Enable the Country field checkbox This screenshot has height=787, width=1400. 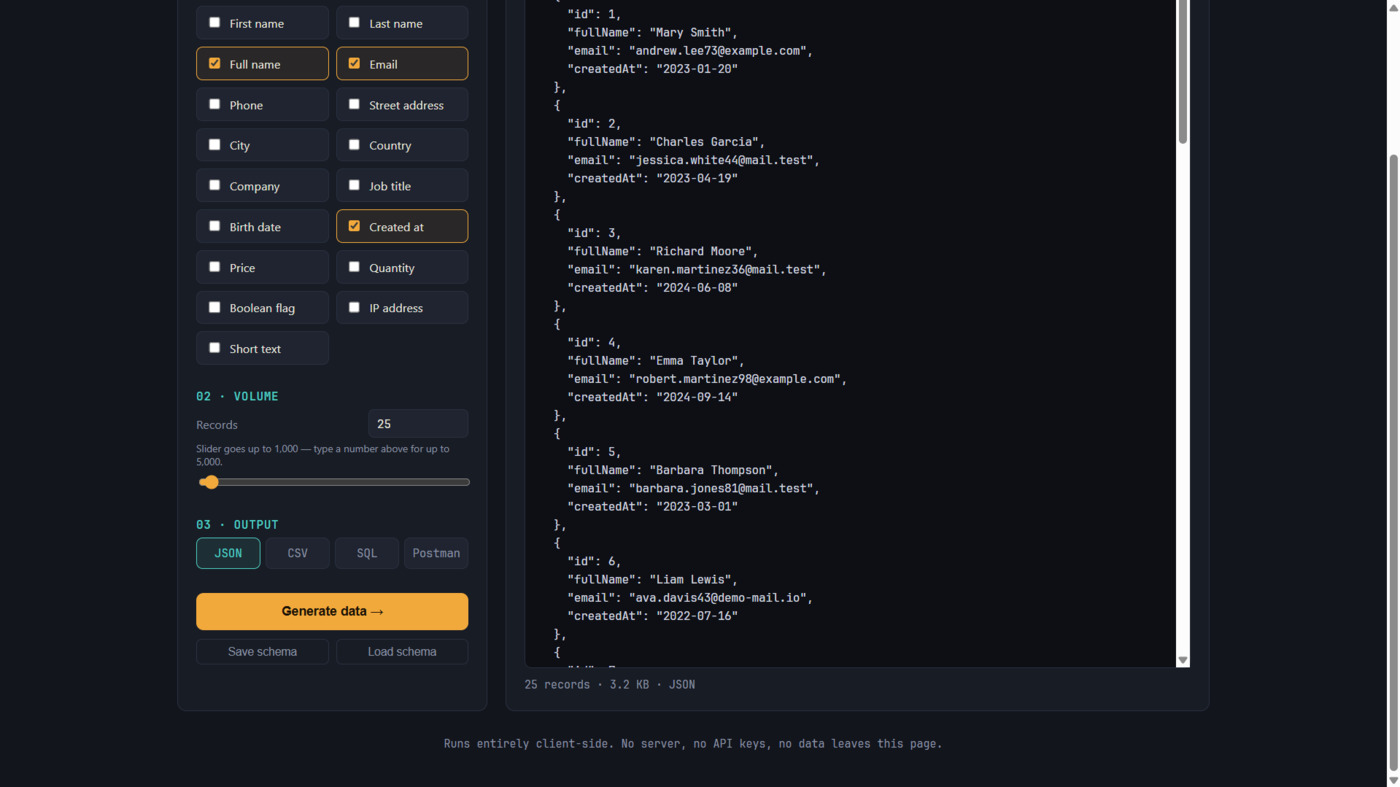pyautogui.click(x=354, y=144)
